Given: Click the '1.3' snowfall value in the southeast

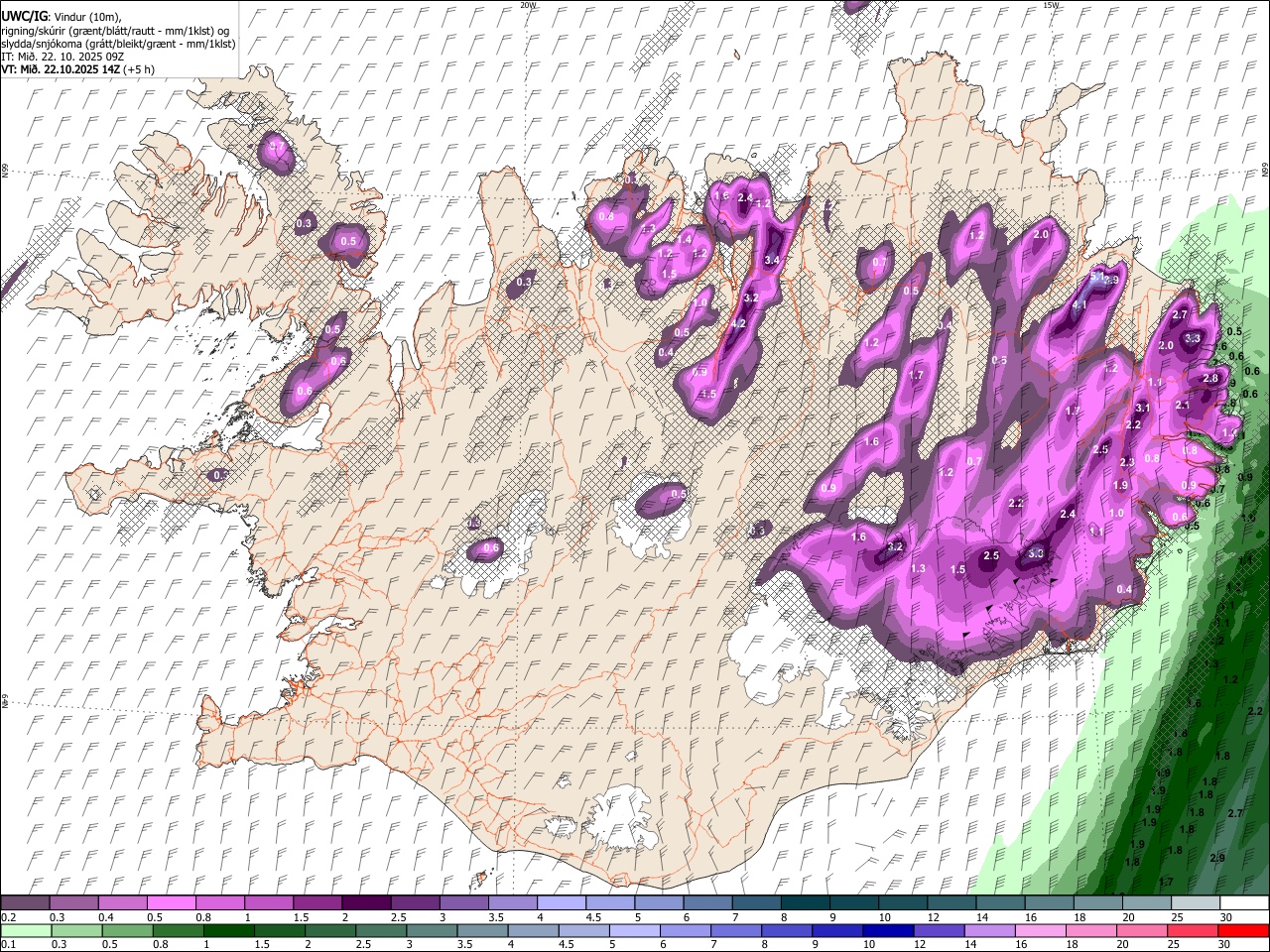Looking at the screenshot, I should point(918,568).
